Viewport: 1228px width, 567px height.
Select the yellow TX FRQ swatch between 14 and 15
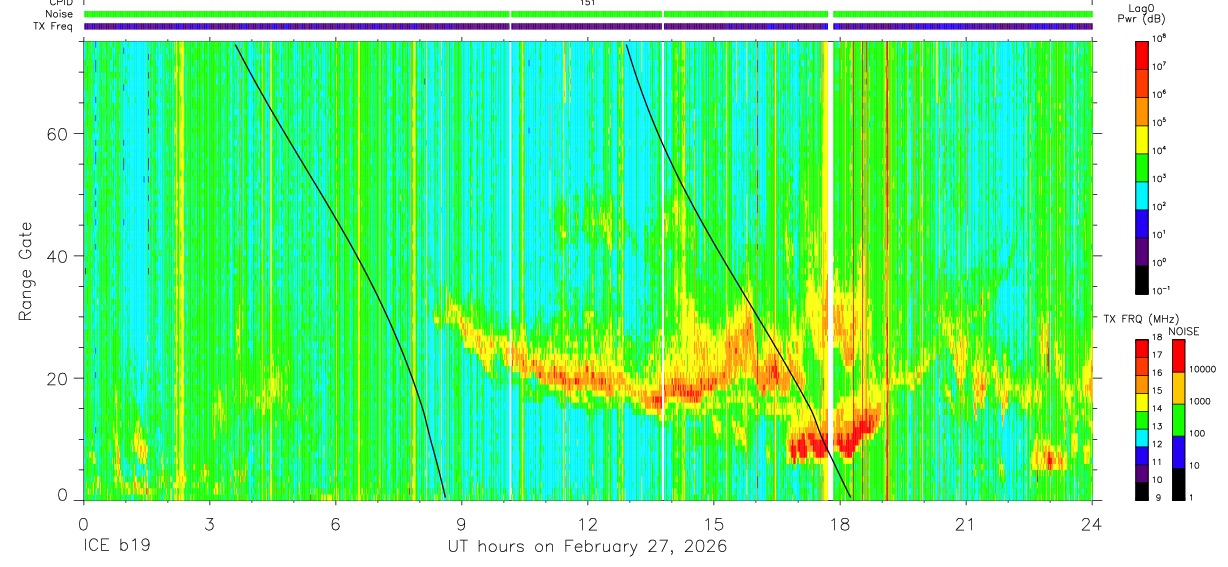tap(1142, 401)
